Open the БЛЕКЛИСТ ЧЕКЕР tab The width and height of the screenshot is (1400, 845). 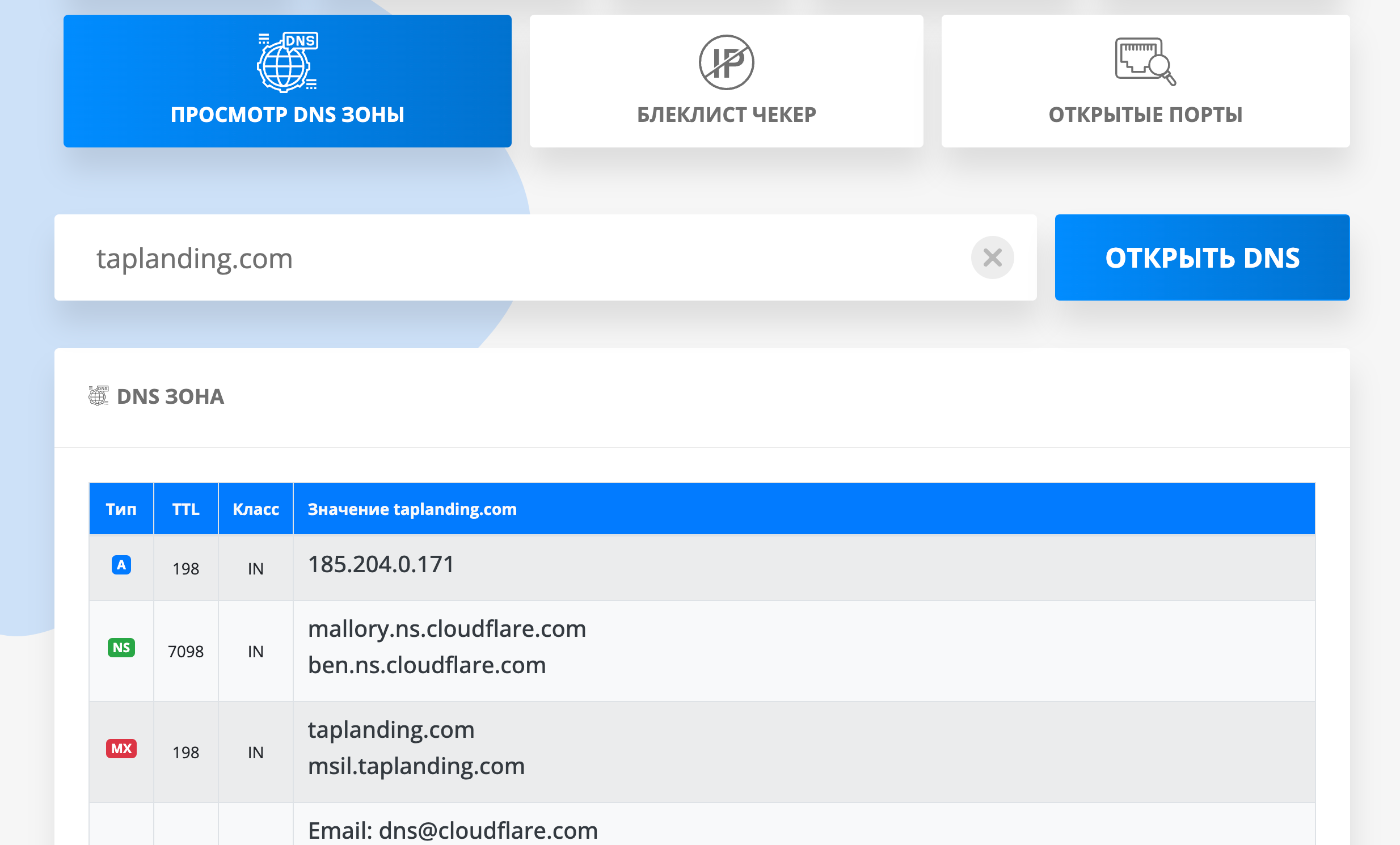coord(726,114)
